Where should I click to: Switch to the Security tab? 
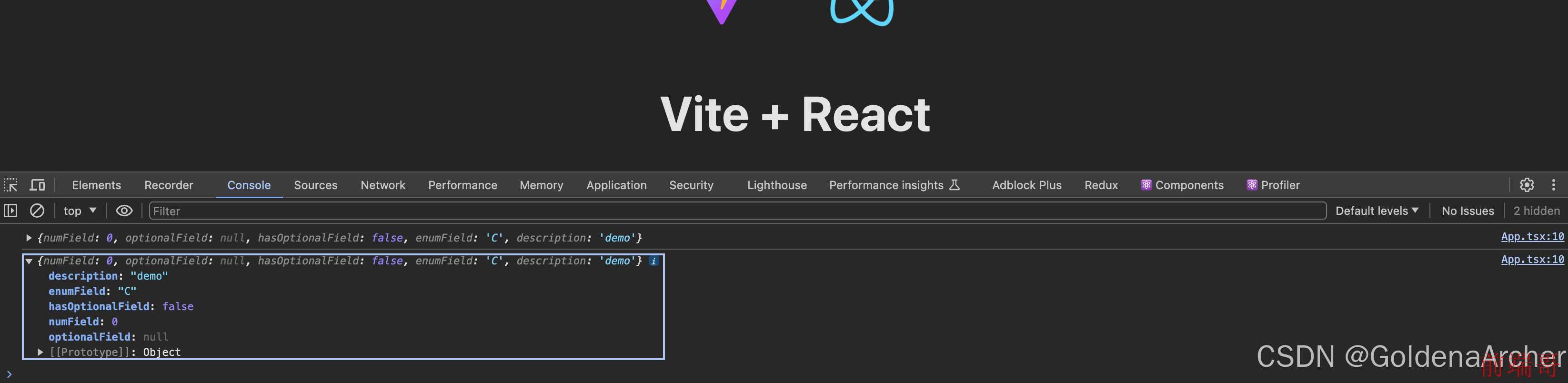(691, 185)
